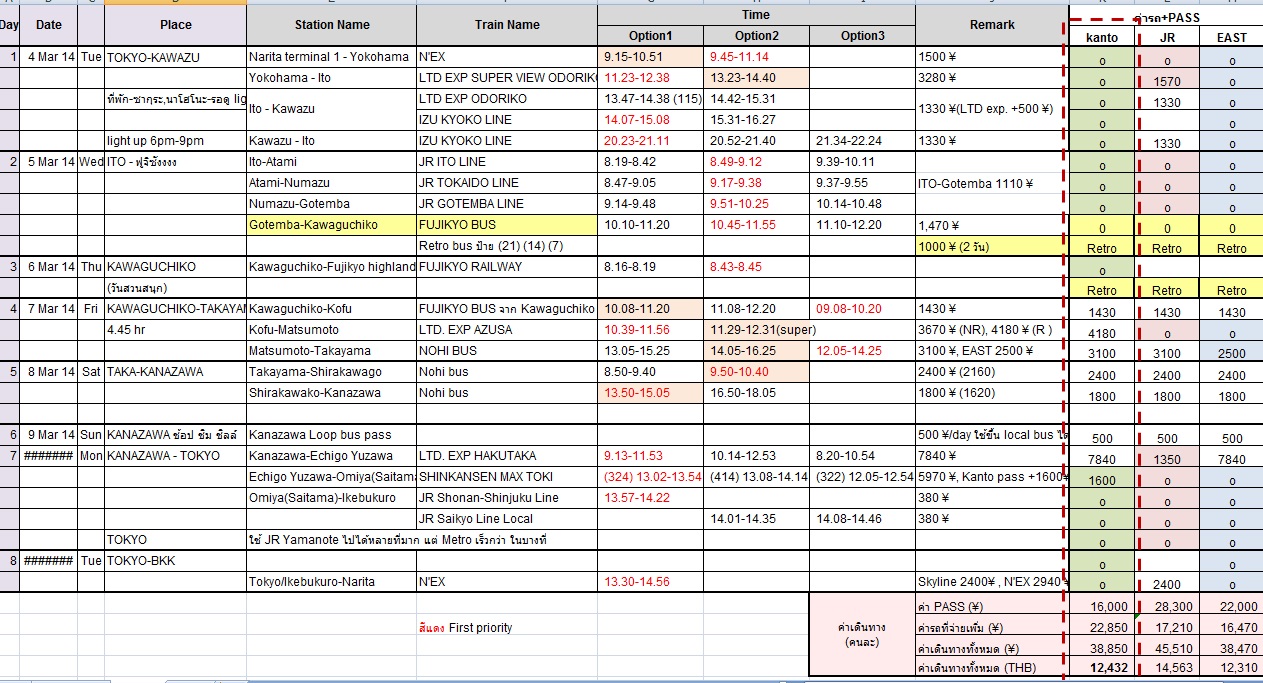
Task: Select the 'Takayama-Shirakawago' station cell
Action: [x=332, y=372]
